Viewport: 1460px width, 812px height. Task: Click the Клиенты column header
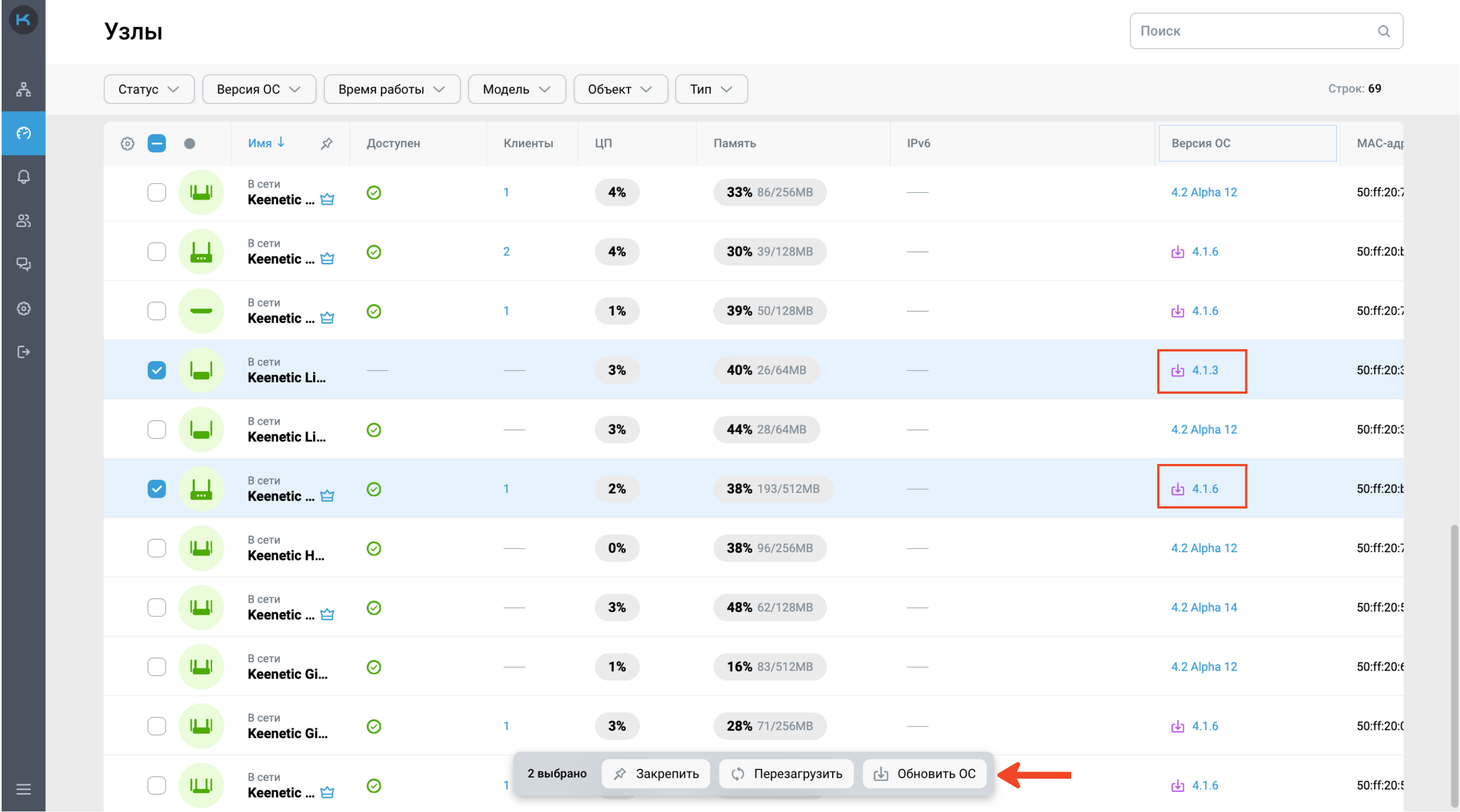coord(528,144)
